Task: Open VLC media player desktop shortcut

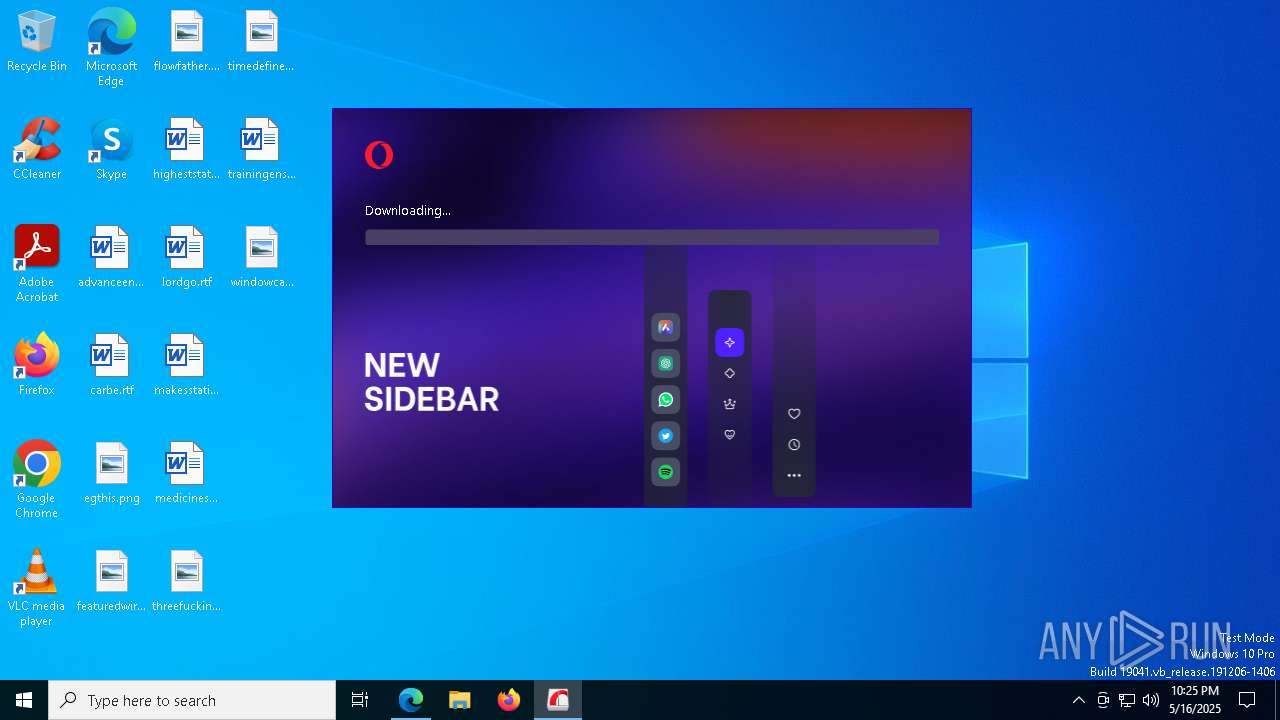Action: pyautogui.click(x=37, y=588)
